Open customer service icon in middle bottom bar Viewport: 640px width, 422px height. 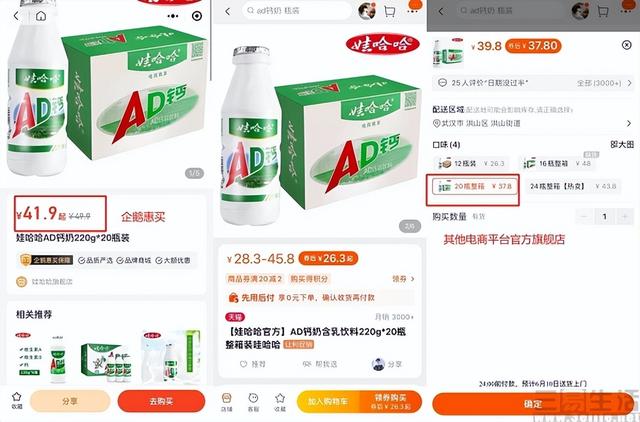click(253, 402)
